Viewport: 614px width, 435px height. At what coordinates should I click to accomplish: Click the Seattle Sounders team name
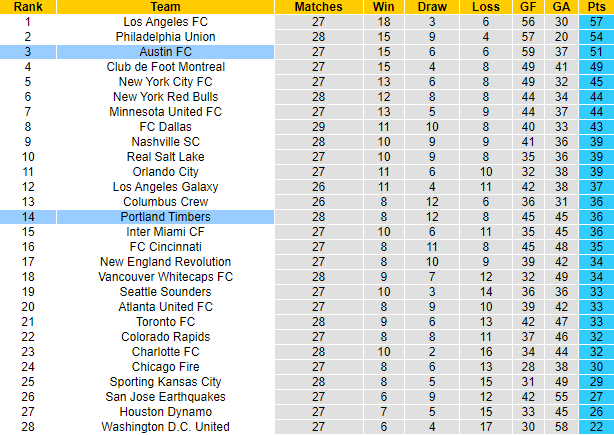(x=166, y=291)
